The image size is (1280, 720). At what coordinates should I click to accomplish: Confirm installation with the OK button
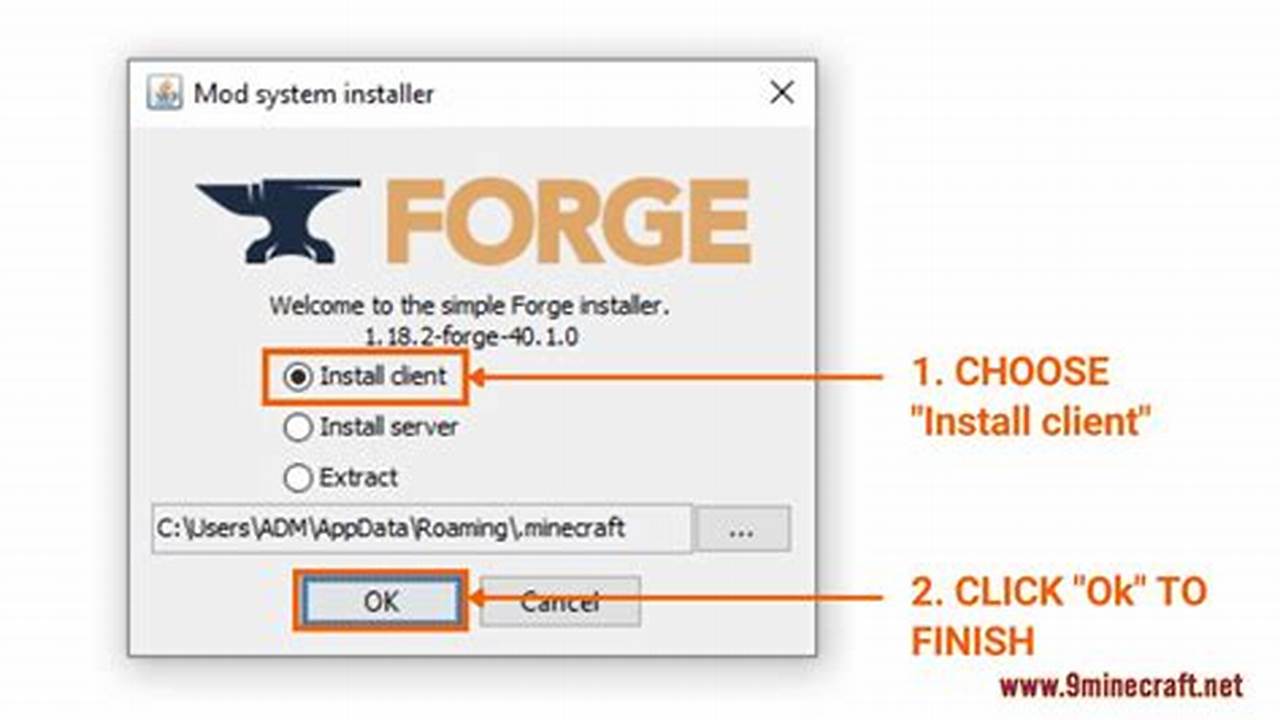coord(381,601)
